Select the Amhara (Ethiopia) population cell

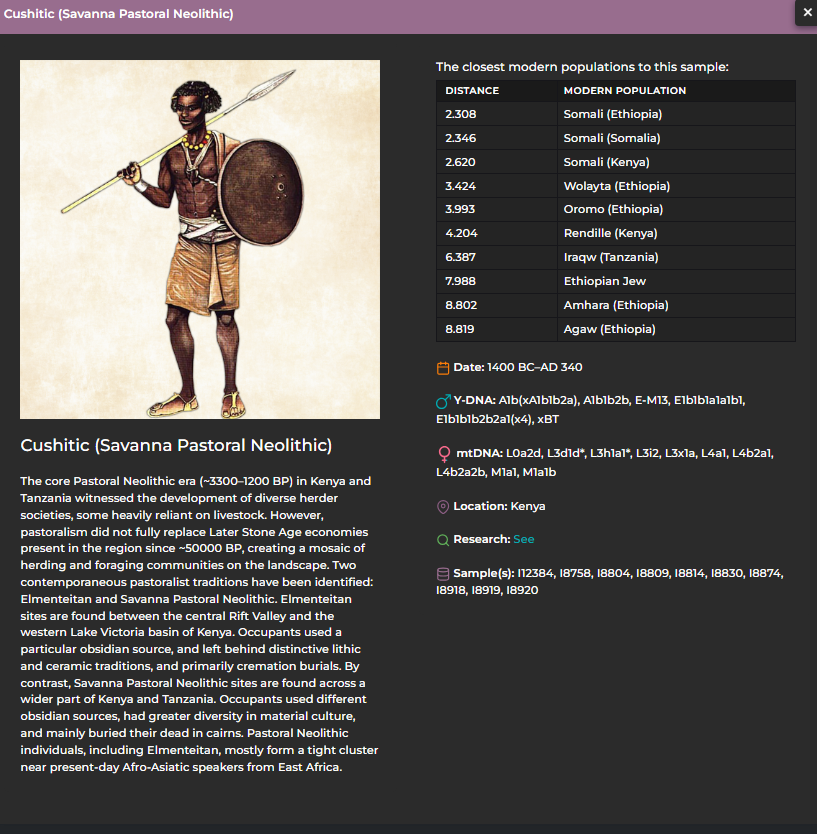[x=677, y=305]
